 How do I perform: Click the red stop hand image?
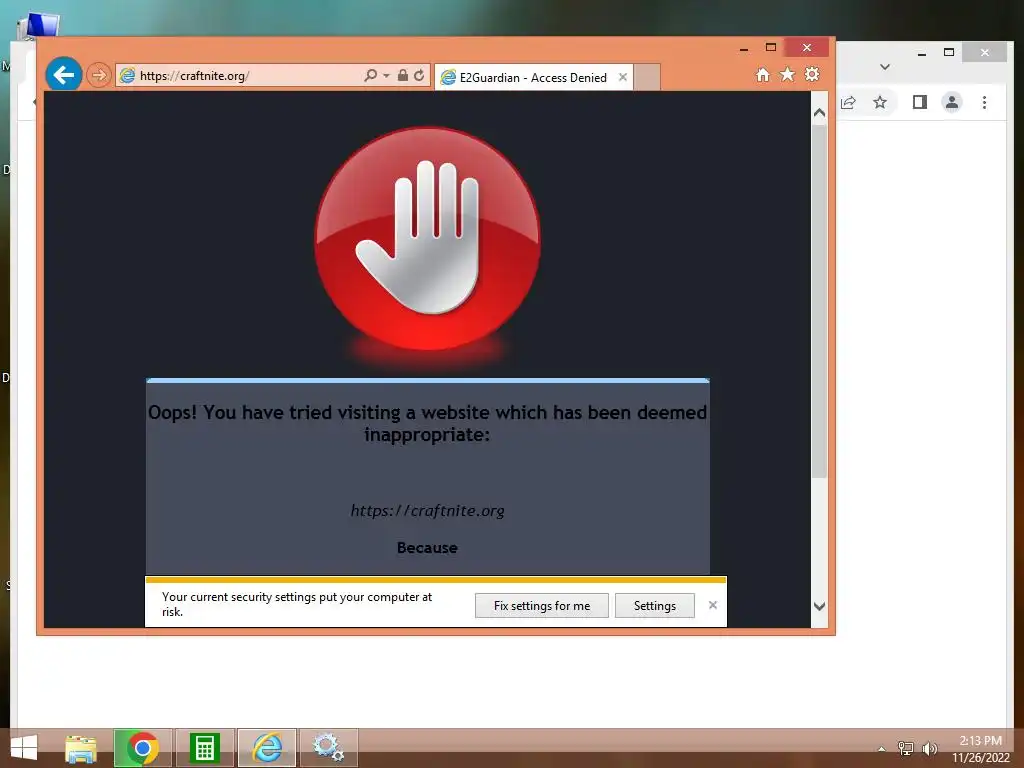coord(428,239)
